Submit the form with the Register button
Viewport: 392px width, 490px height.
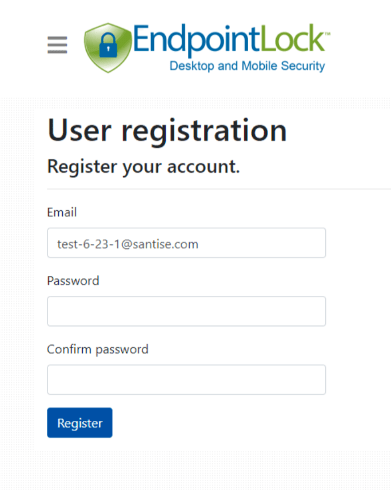(80, 423)
